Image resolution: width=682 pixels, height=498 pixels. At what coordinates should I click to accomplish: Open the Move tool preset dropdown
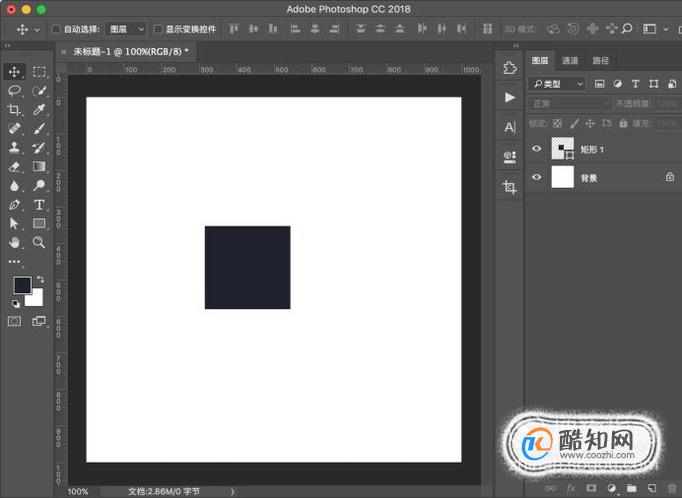[37, 30]
